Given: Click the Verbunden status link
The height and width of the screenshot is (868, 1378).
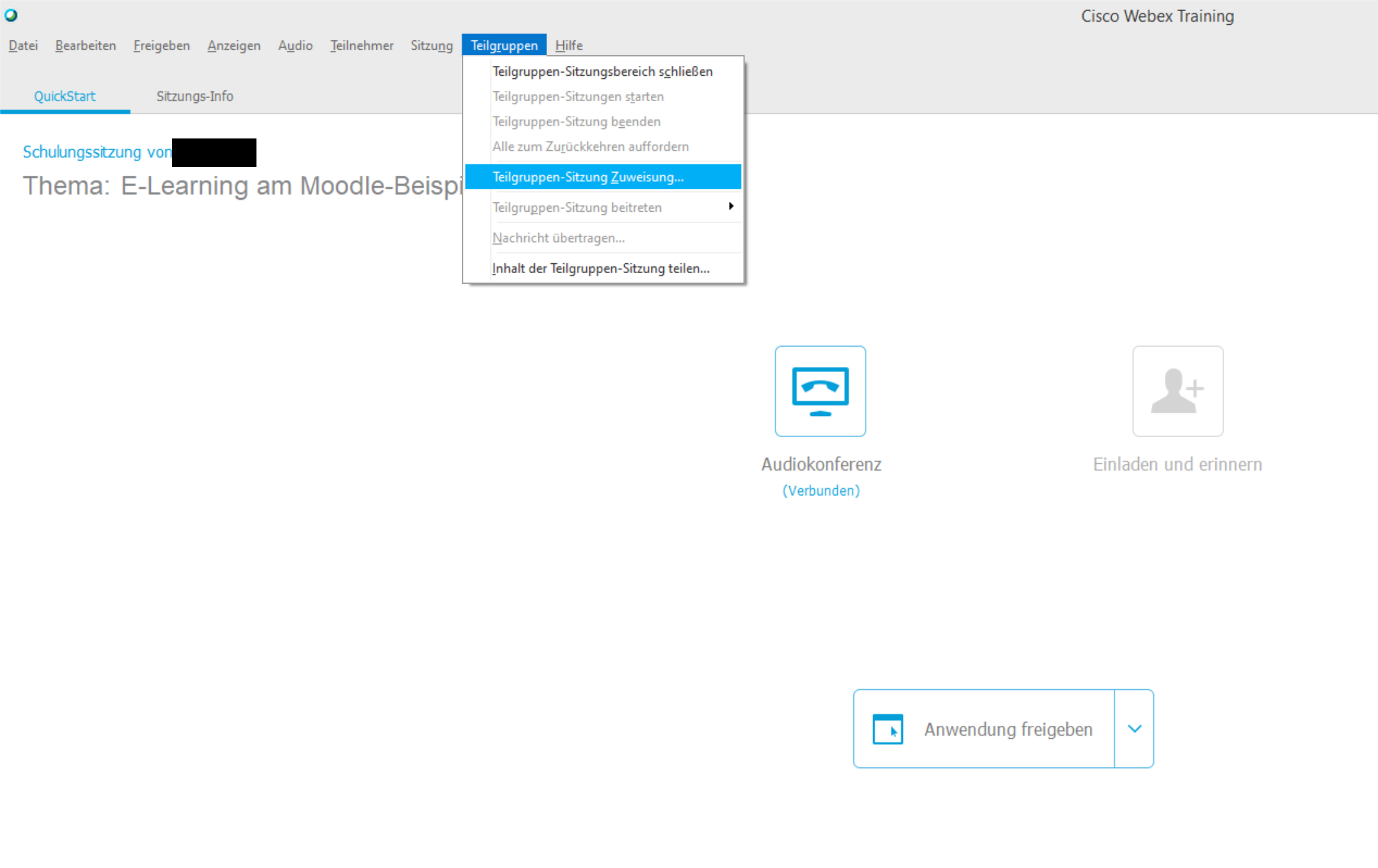Looking at the screenshot, I should pyautogui.click(x=820, y=491).
